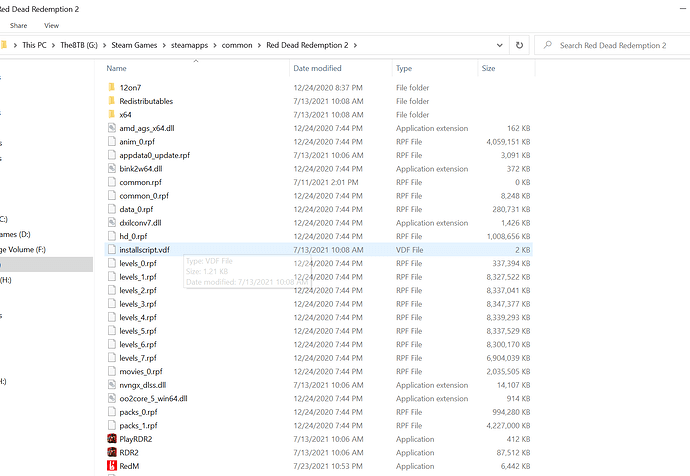Expand the chevron after This PC
Image resolution: width=690 pixels, height=476 pixels.
coord(53,45)
